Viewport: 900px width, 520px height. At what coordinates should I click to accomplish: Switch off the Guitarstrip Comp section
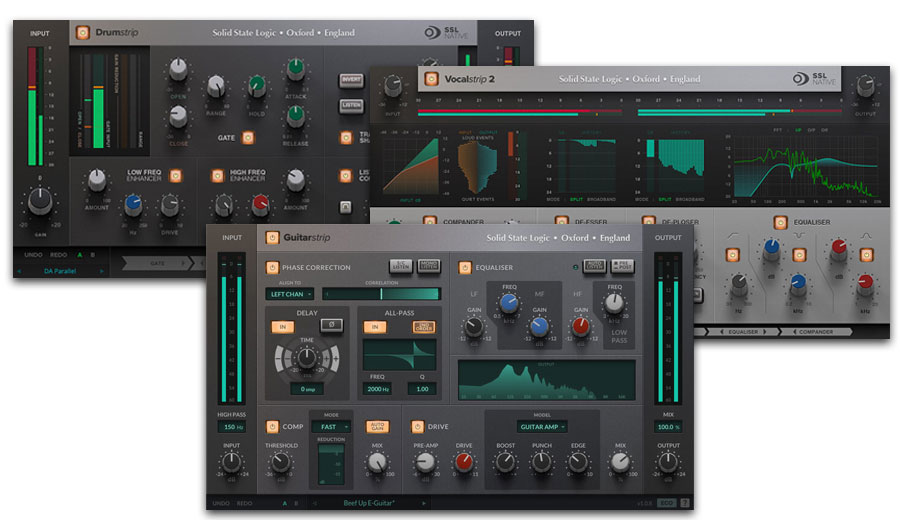click(272, 426)
